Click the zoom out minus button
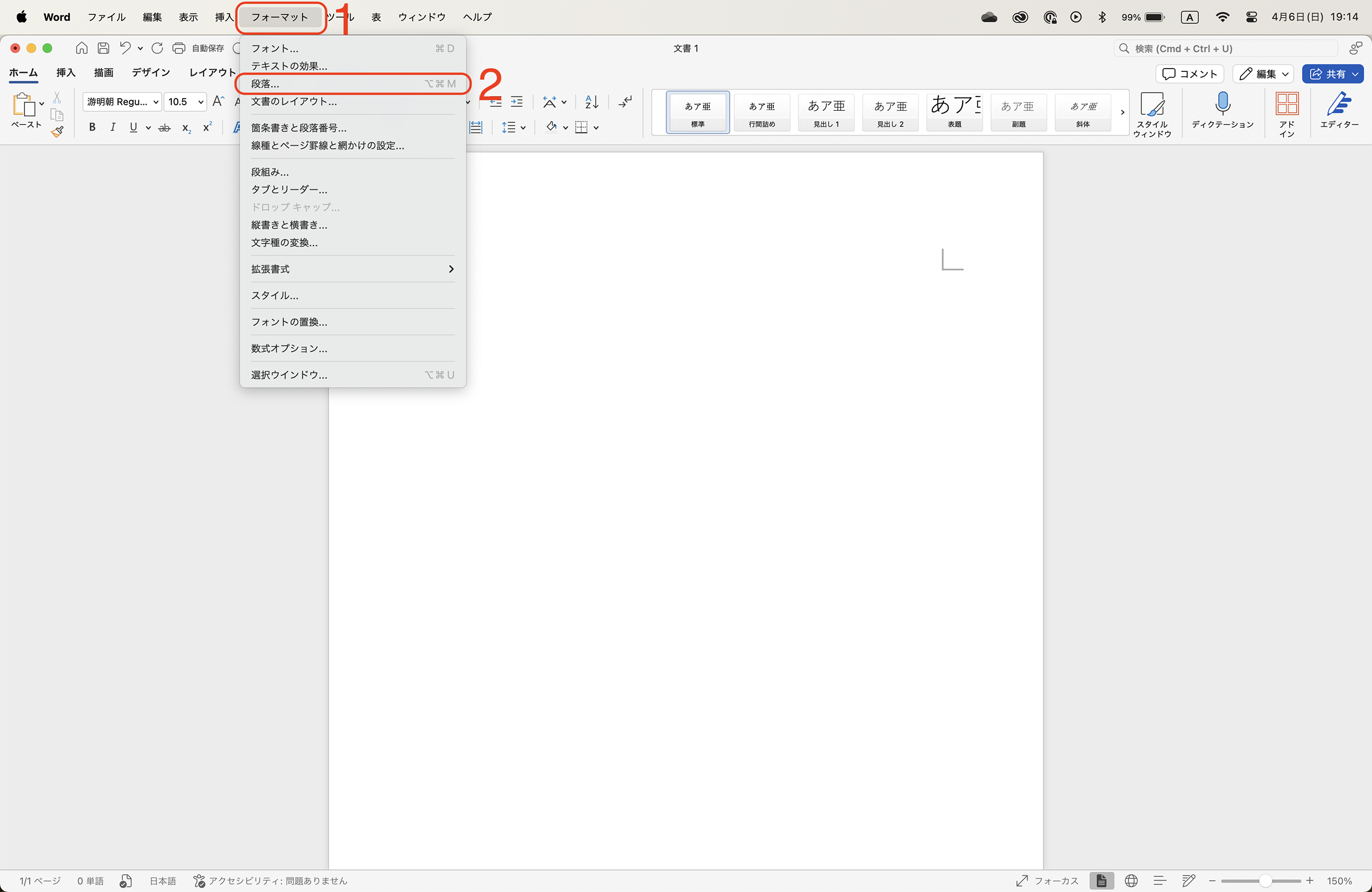 (x=1212, y=881)
